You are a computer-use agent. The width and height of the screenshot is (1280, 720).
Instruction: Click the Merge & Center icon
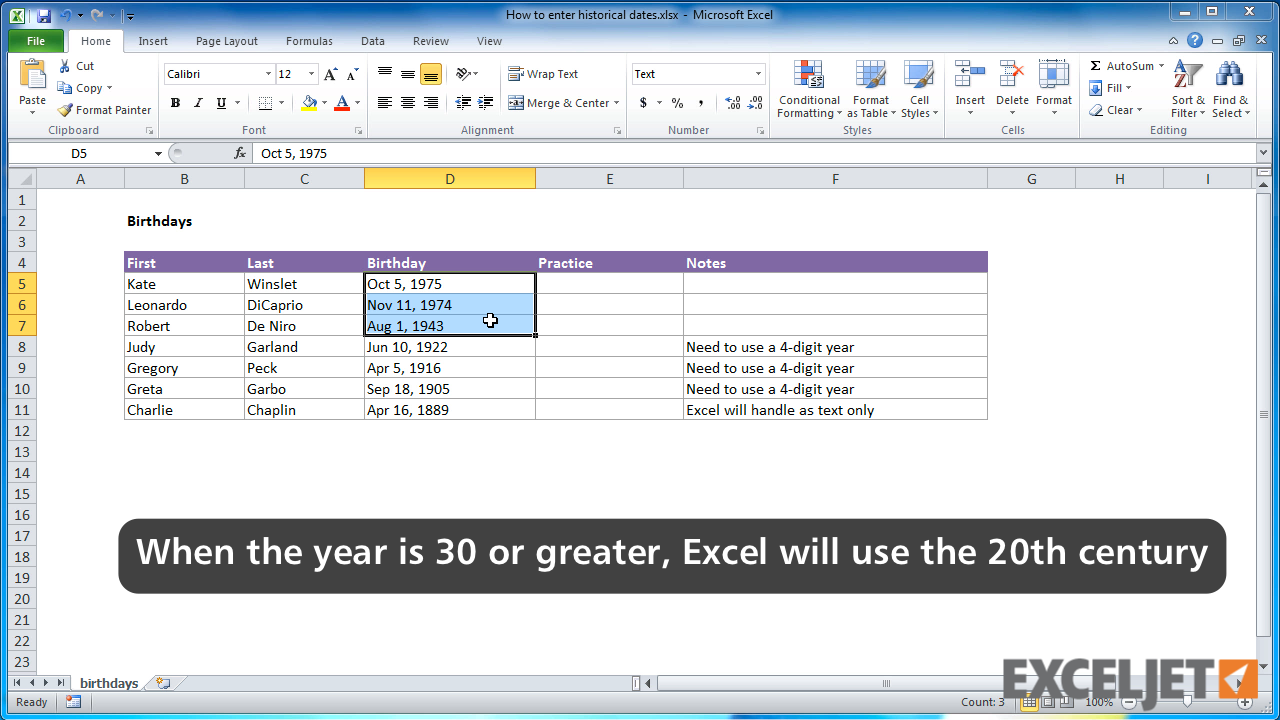(516, 103)
